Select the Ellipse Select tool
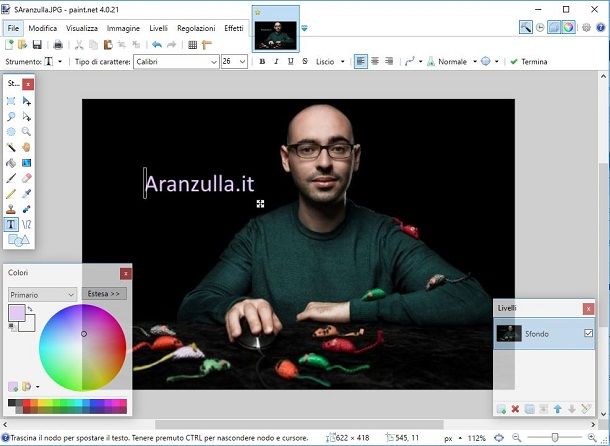Viewport: 610px width, 446px height. 11,132
